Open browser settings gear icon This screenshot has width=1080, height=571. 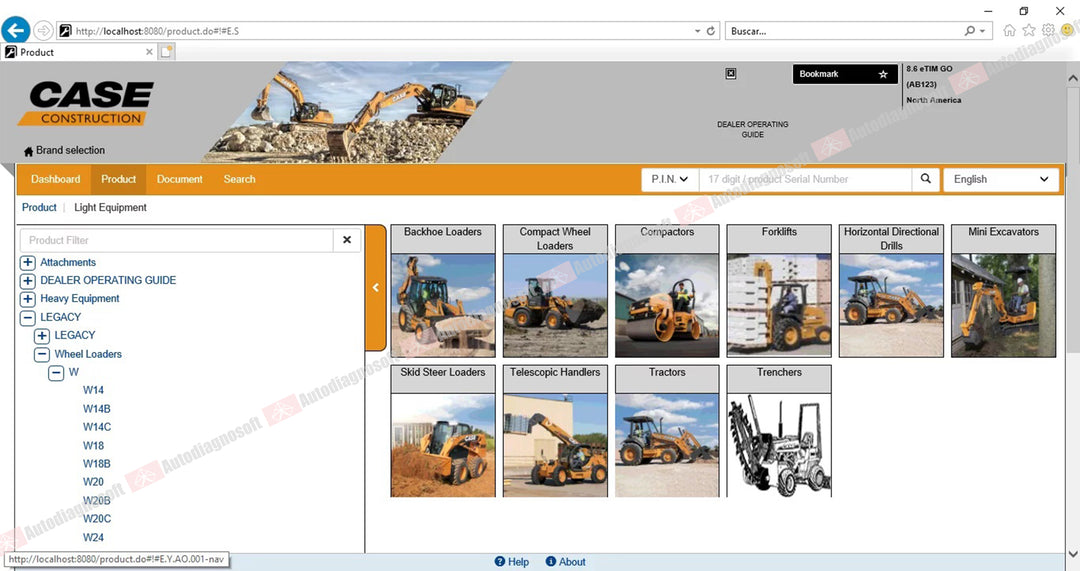(1048, 30)
